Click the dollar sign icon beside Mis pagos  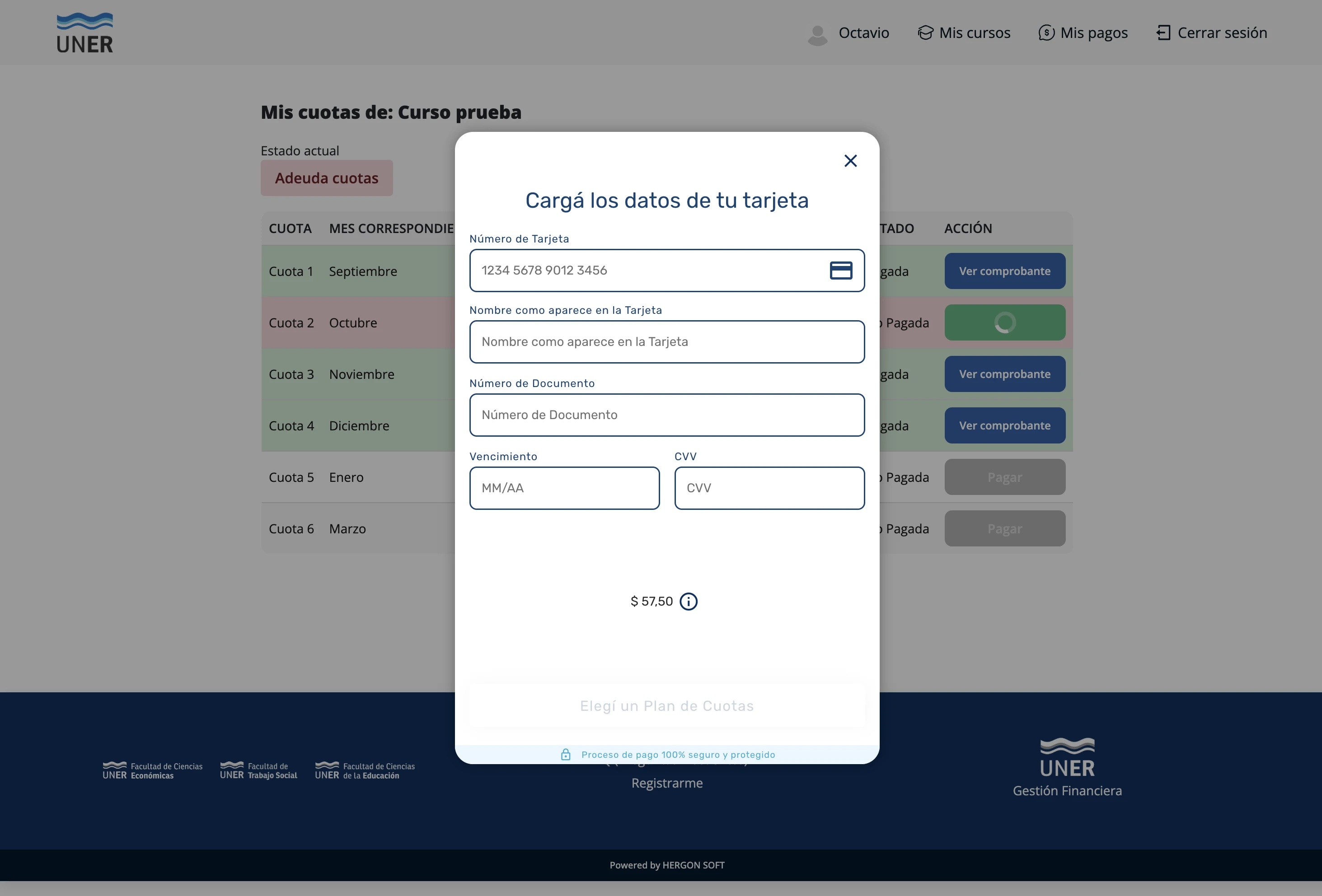[x=1047, y=33]
